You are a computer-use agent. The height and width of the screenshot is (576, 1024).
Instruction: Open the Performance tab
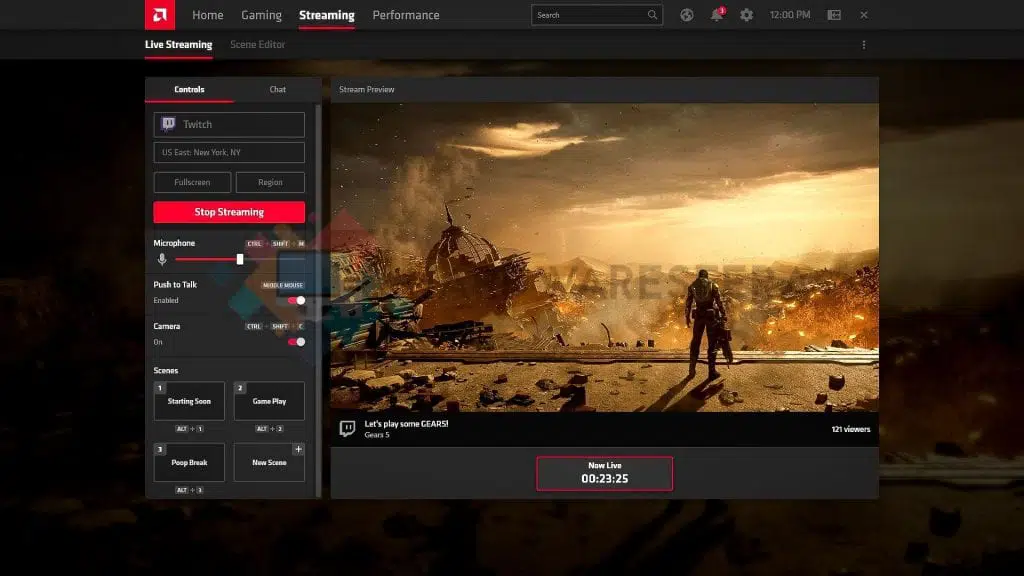coord(406,15)
